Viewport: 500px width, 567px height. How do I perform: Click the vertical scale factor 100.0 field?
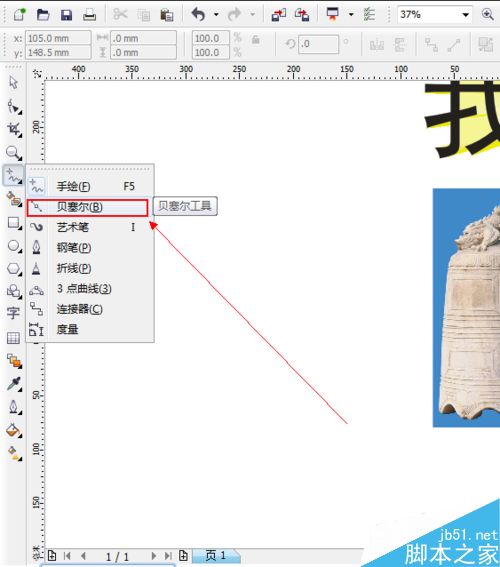click(210, 52)
